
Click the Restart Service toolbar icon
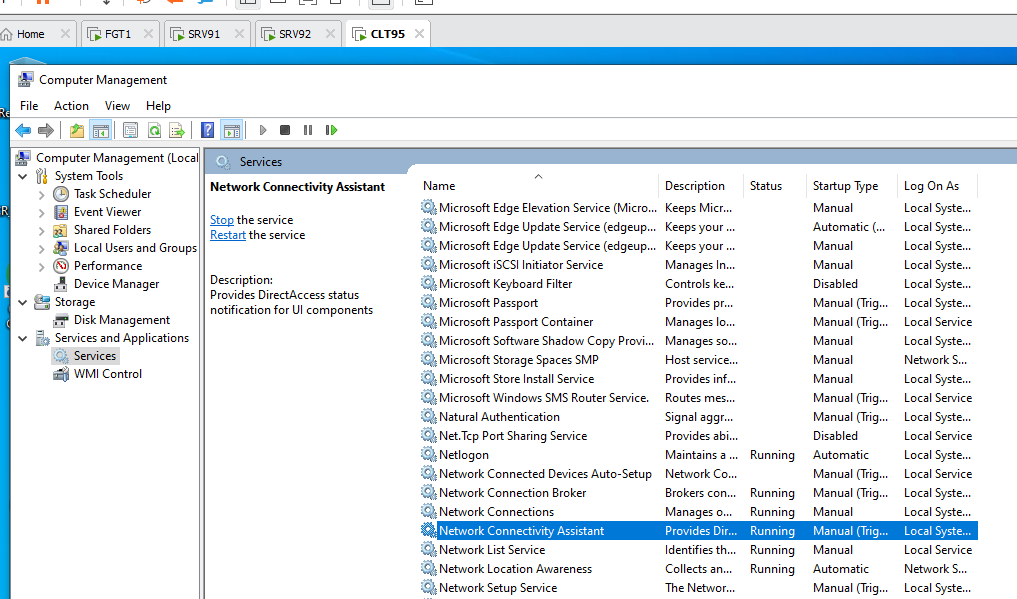click(331, 130)
